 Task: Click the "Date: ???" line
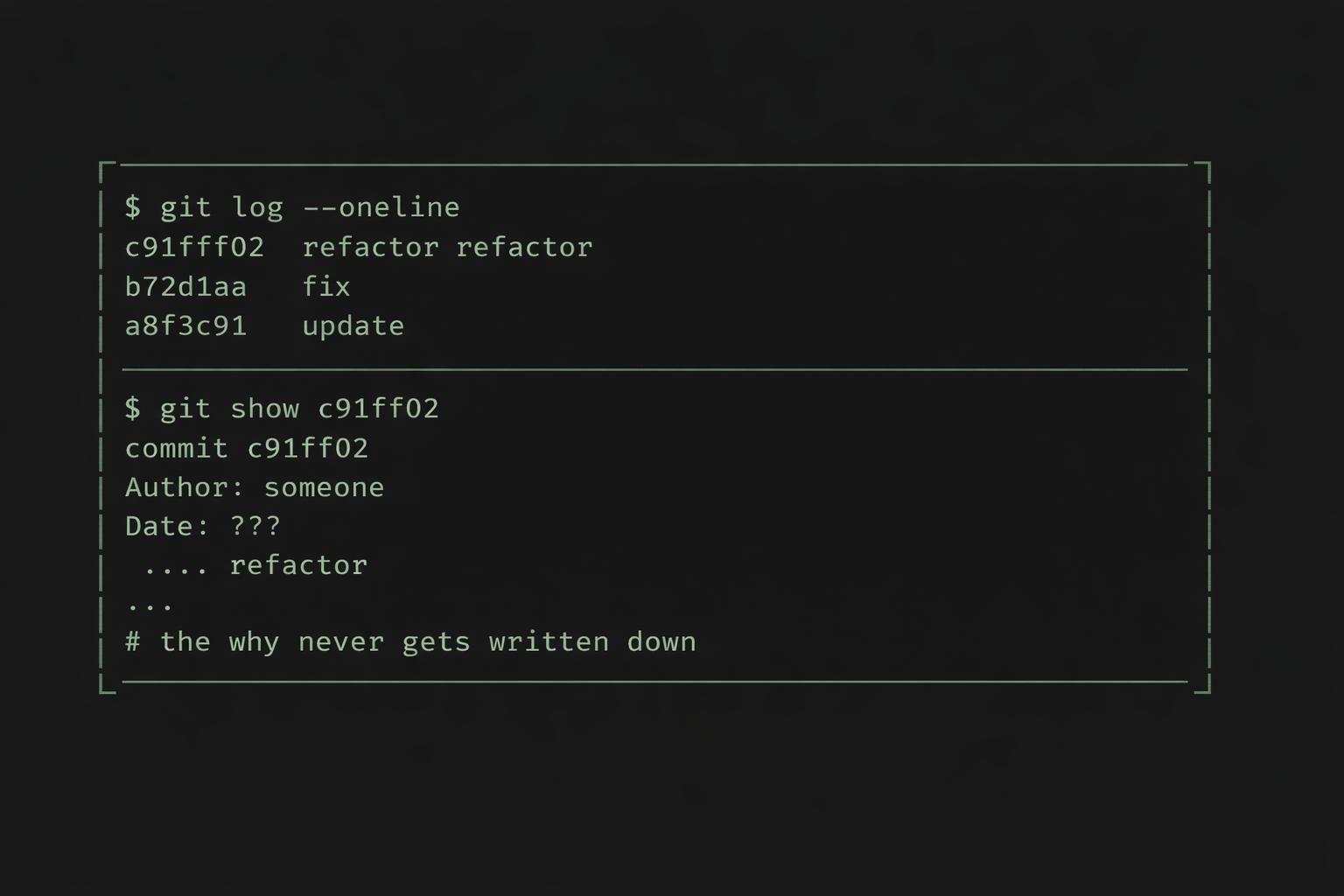pos(203,527)
